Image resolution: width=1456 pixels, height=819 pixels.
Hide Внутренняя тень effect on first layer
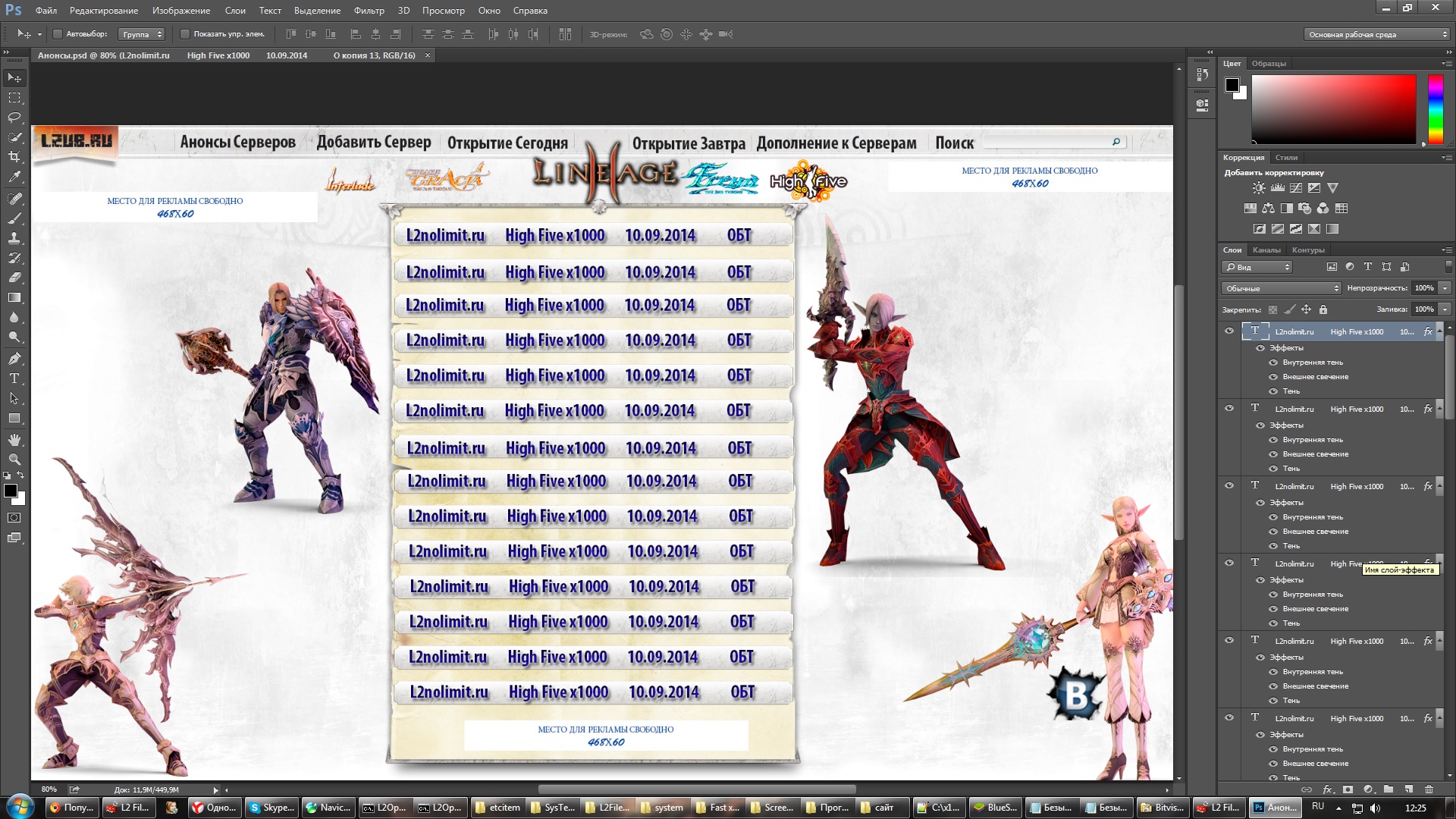[1273, 362]
